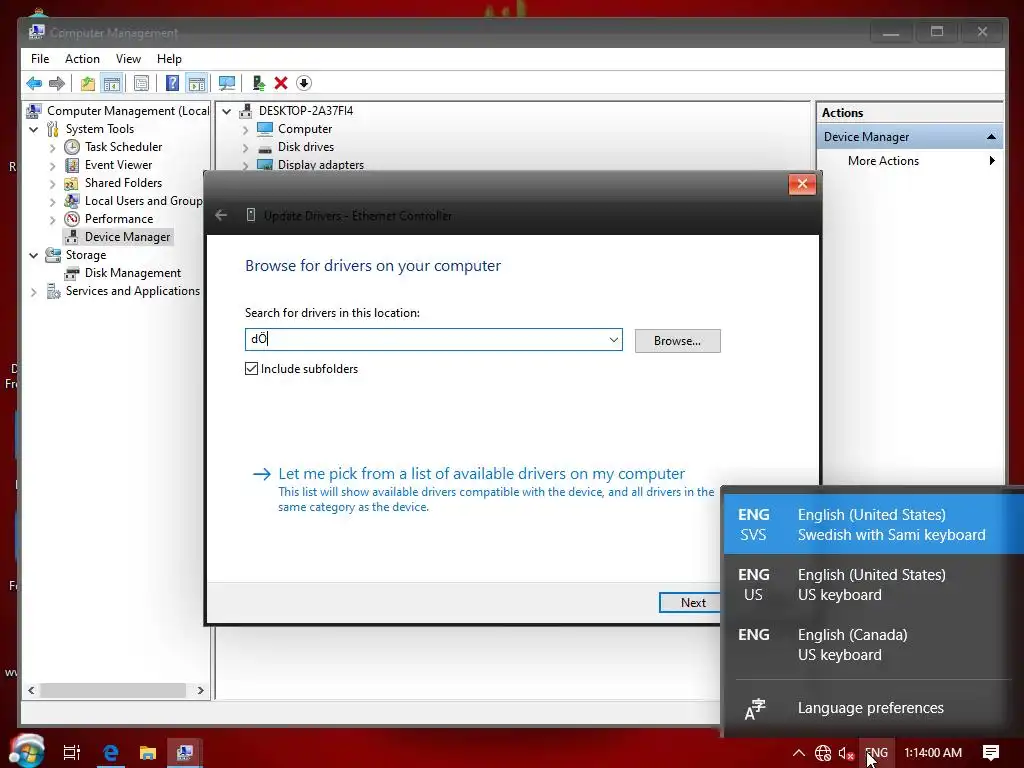Click Let me pick from a list link
Image resolution: width=1024 pixels, height=768 pixels.
pyautogui.click(x=481, y=473)
